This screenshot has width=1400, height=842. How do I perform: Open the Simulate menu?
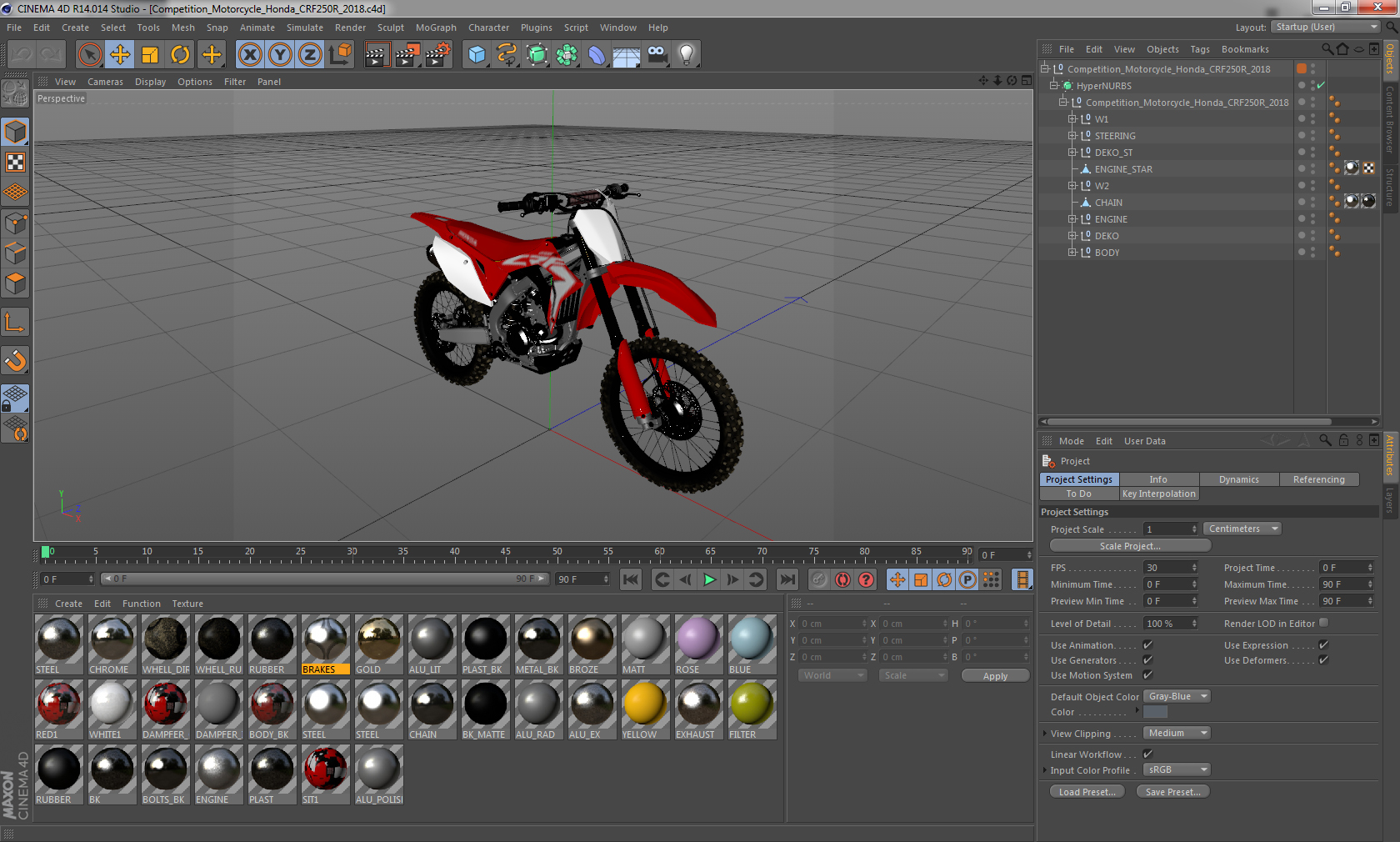click(305, 28)
